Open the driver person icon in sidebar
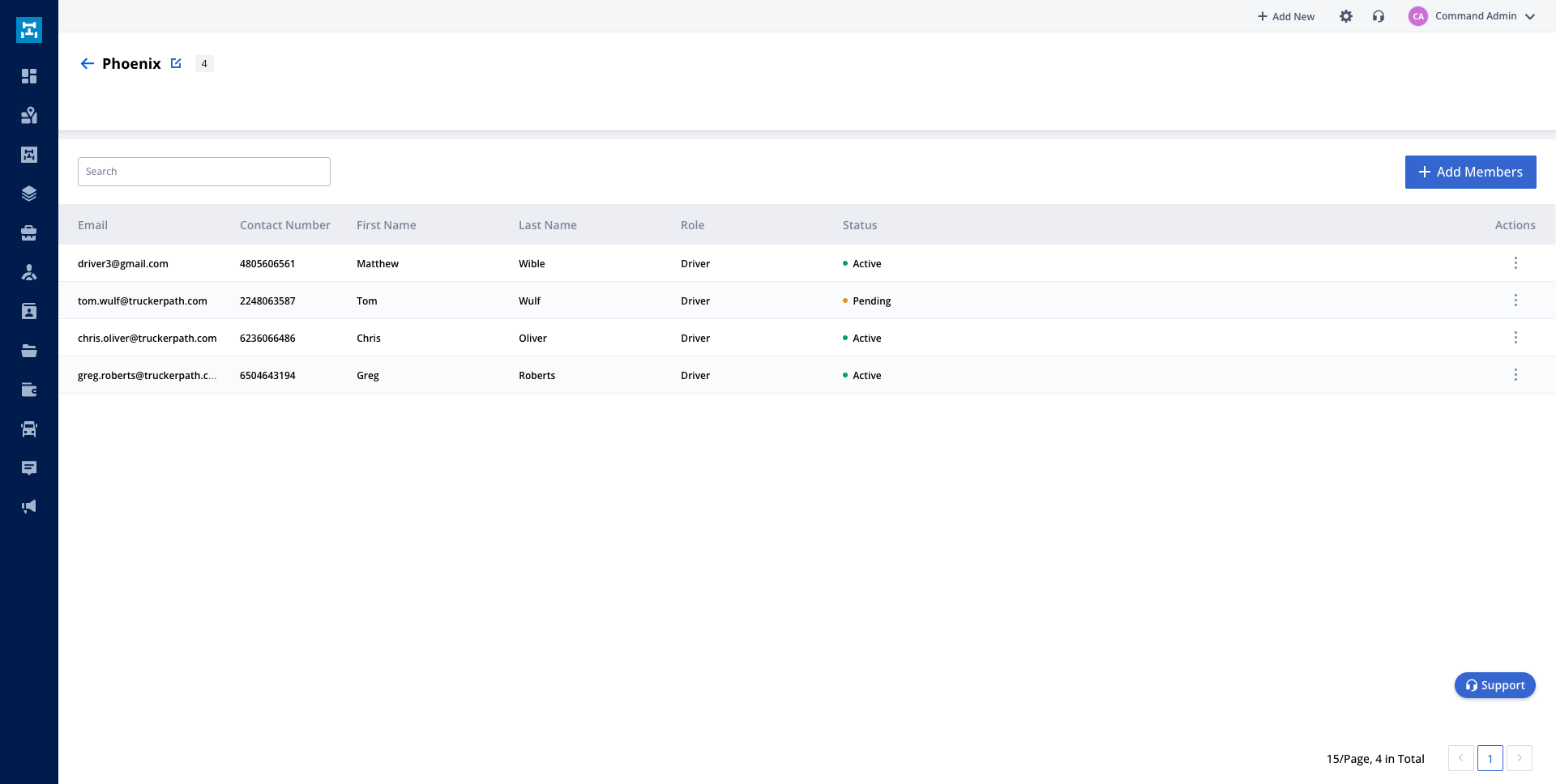Screen dimensions: 1556x784 [29, 272]
